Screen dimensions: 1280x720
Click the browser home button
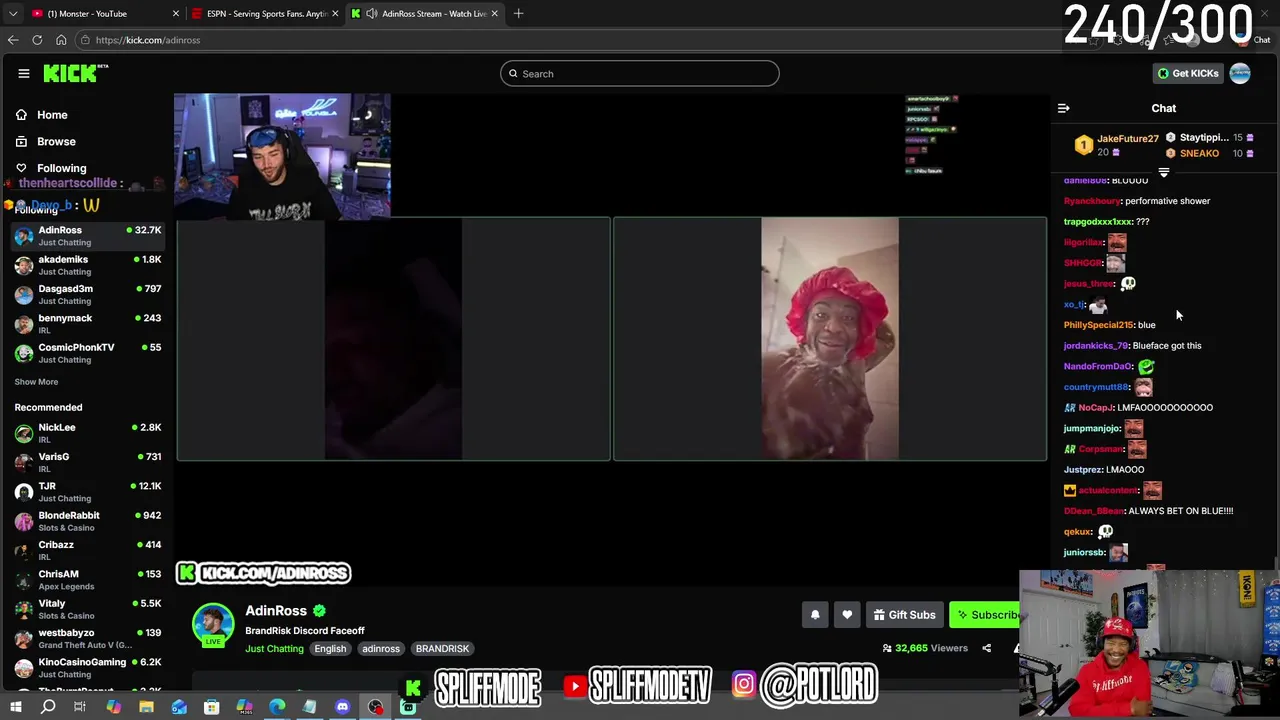(61, 40)
